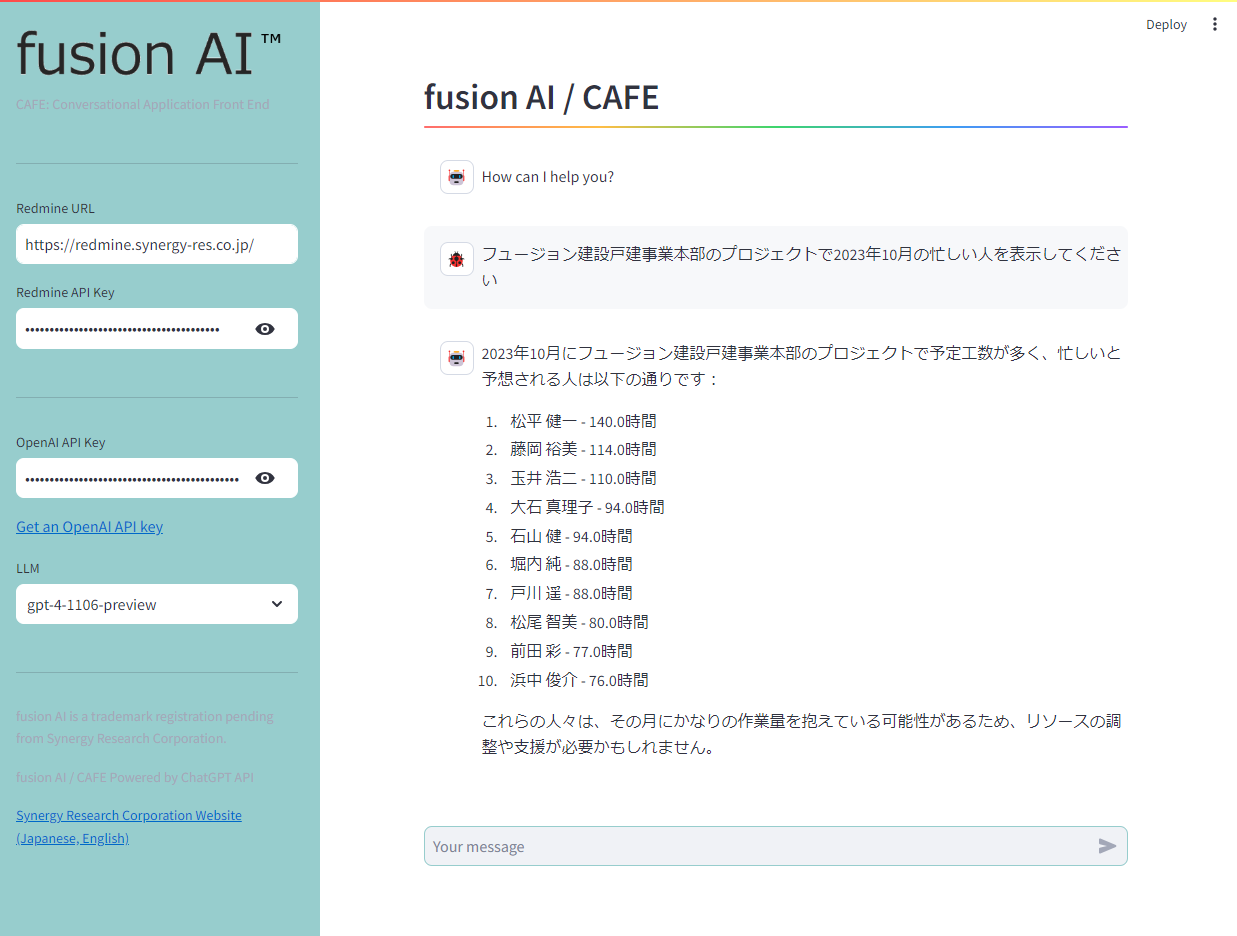Click the robot avatar beside 'How can I help you?'

click(457, 177)
